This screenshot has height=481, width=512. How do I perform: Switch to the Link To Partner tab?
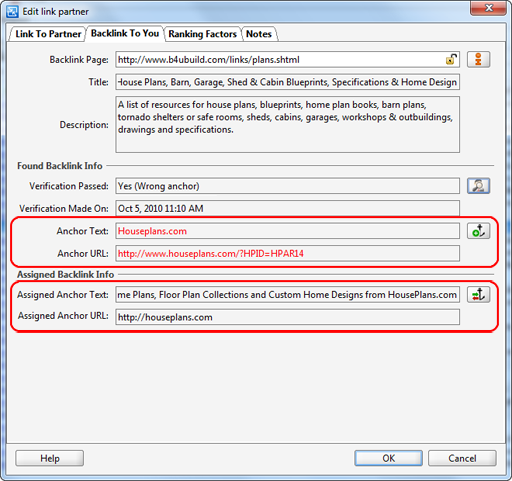click(48, 34)
